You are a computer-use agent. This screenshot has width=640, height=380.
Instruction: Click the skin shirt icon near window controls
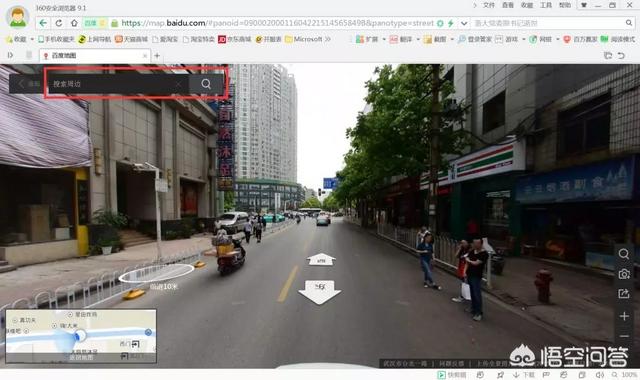point(584,5)
